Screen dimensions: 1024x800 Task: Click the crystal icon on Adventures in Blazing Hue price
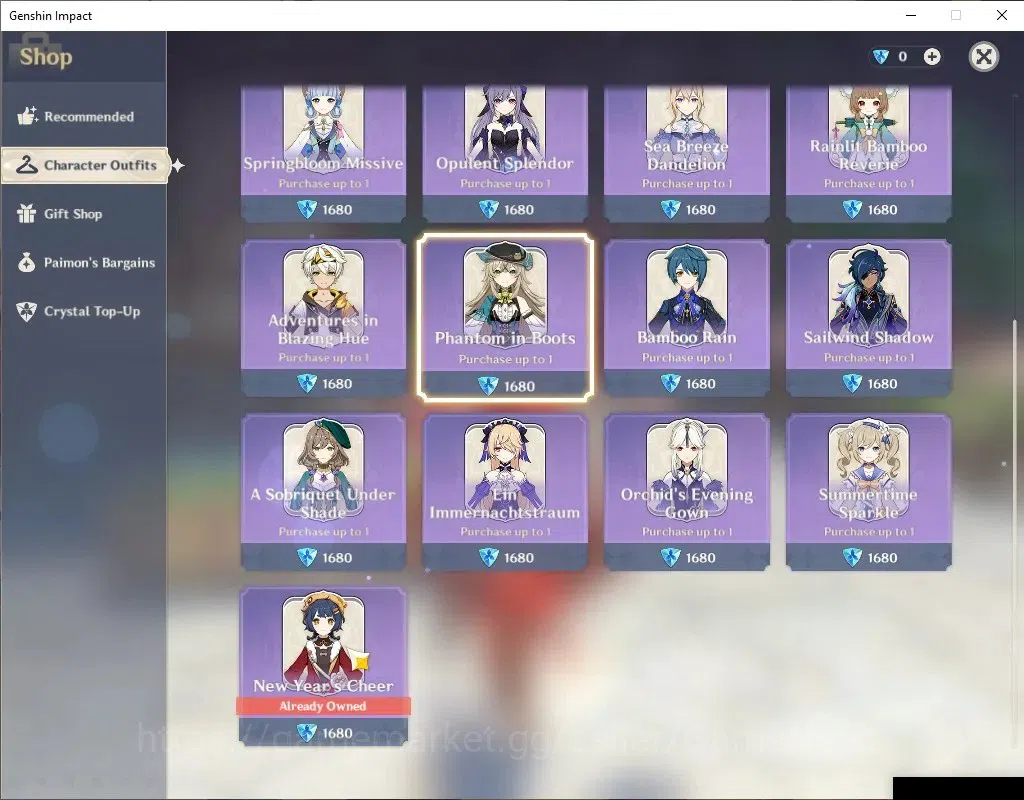coord(307,383)
